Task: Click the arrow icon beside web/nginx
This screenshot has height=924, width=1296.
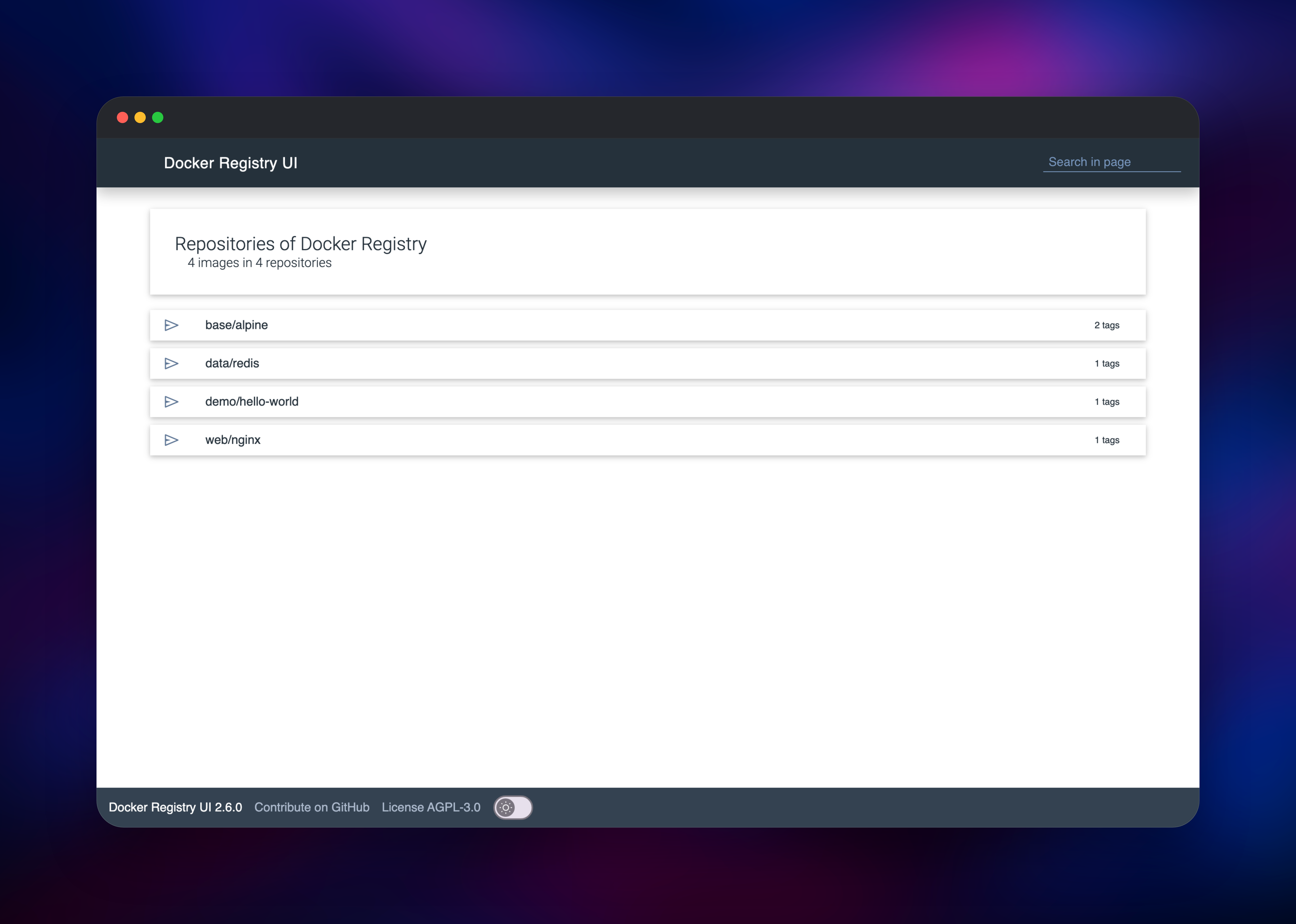Action: tap(171, 440)
